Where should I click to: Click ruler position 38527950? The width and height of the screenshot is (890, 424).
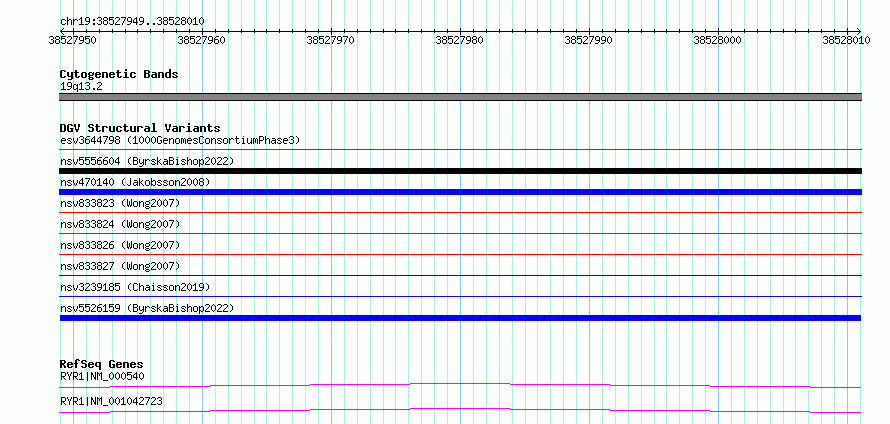[72, 40]
